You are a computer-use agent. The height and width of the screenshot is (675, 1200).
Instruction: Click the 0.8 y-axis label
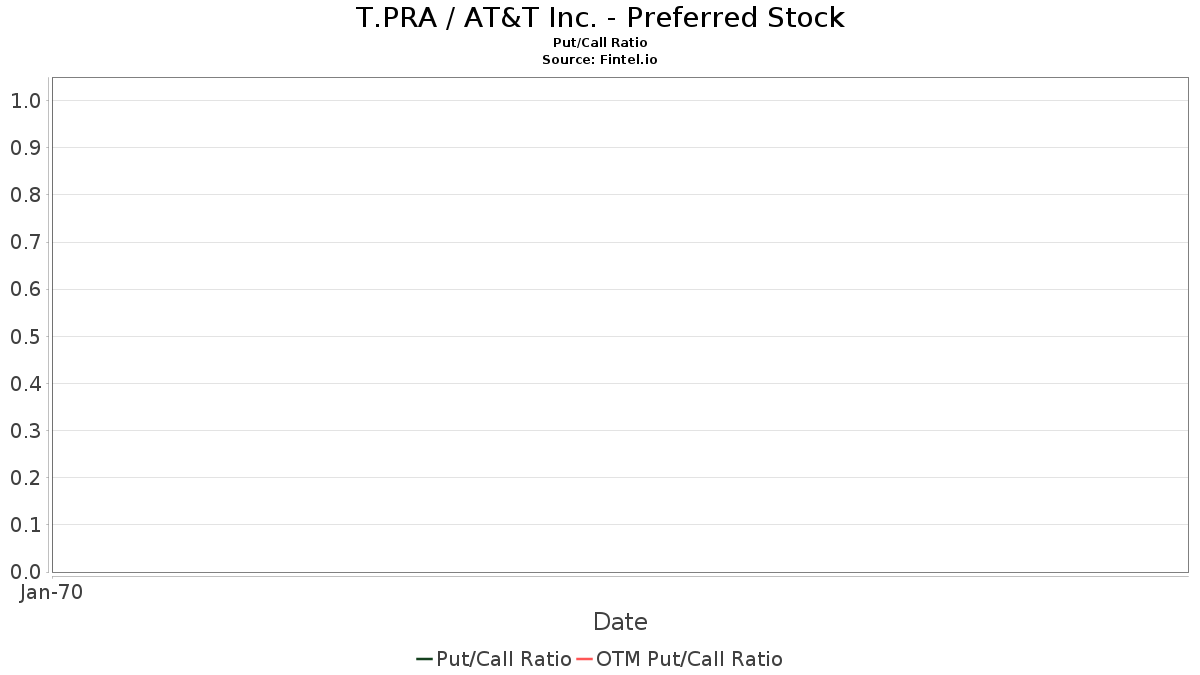[26, 195]
